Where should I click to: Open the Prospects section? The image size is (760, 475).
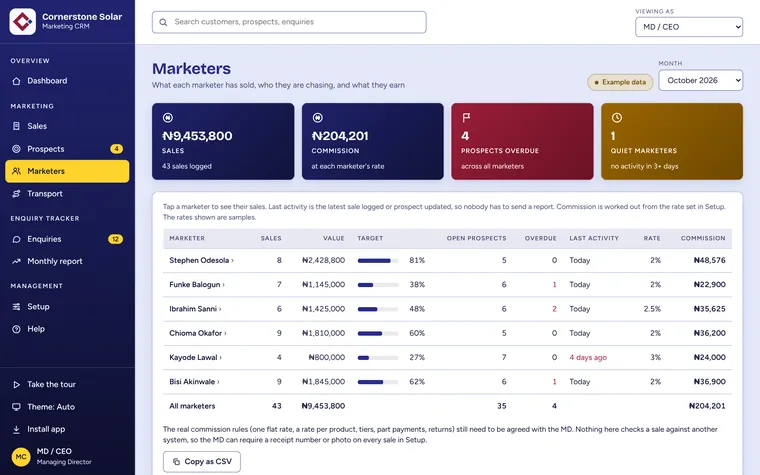[67, 149]
